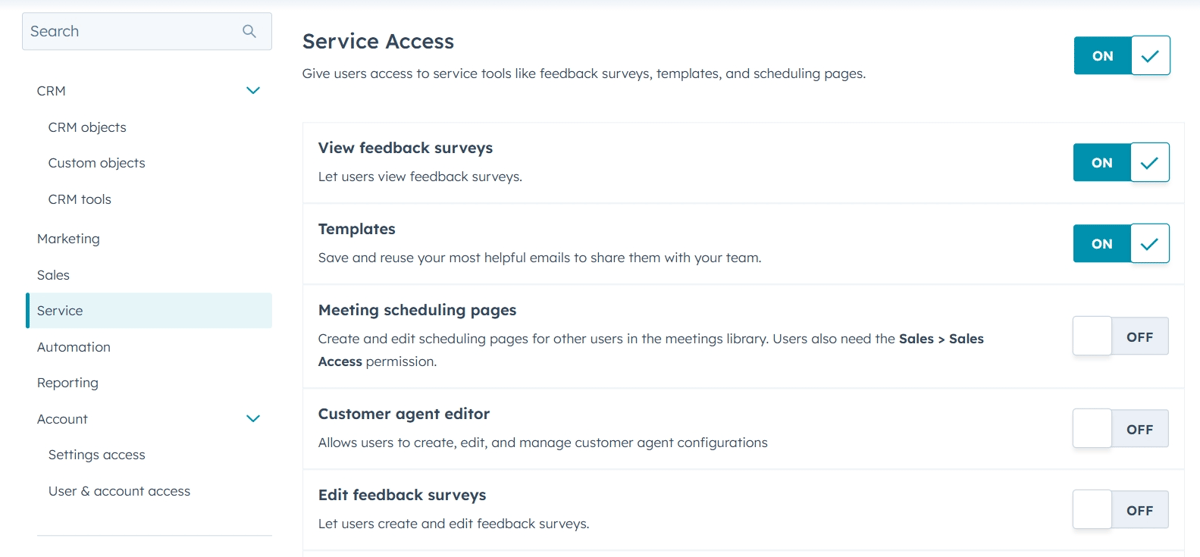Open the Automation section

coord(74,347)
